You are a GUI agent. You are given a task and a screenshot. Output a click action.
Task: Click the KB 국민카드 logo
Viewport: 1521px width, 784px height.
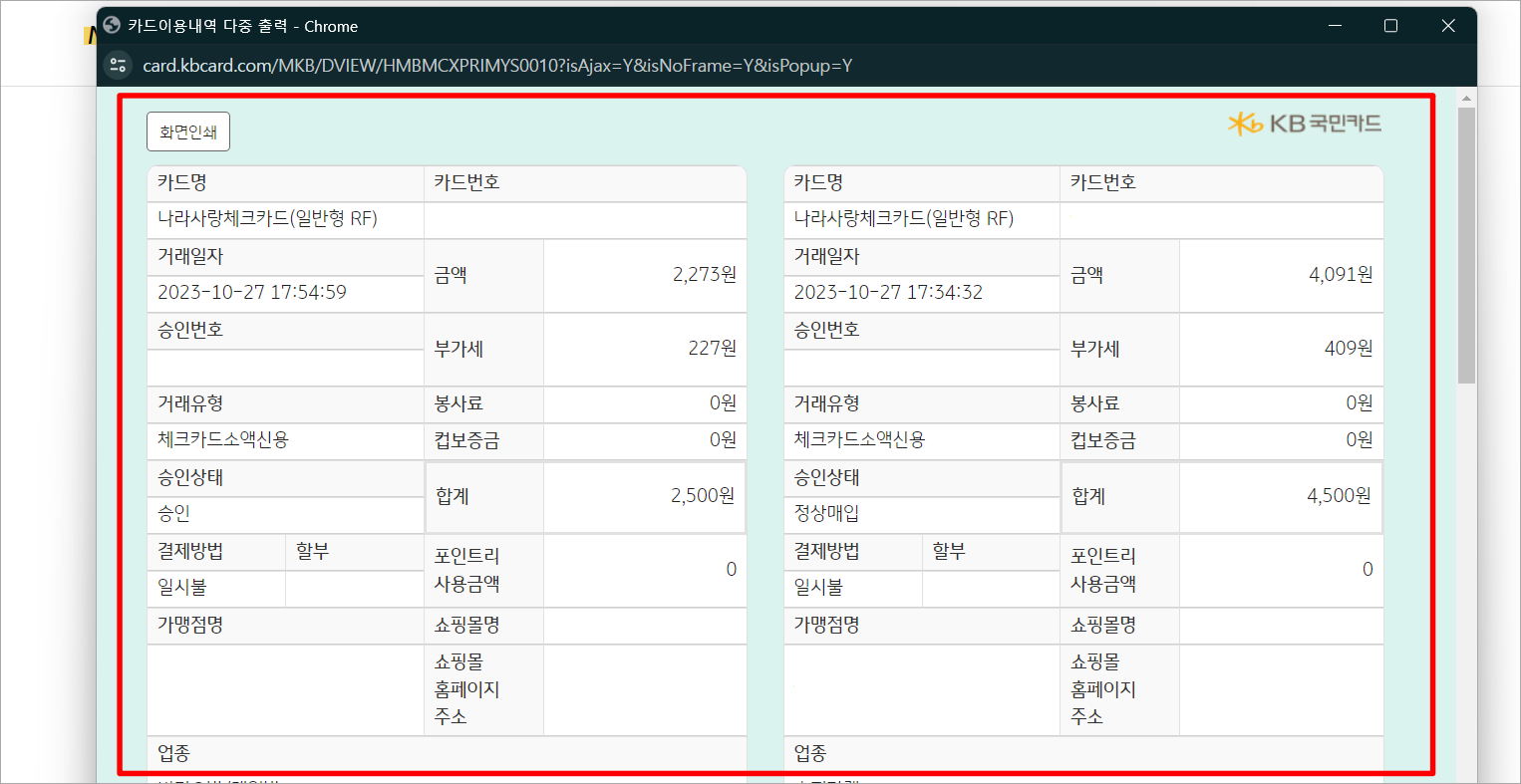tap(1303, 124)
